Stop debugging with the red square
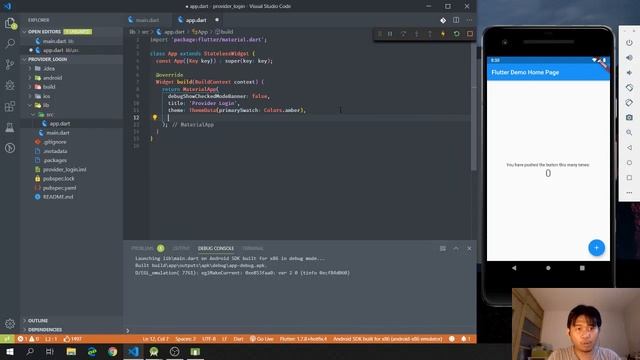Image resolution: width=640 pixels, height=360 pixels. (x=470, y=34)
